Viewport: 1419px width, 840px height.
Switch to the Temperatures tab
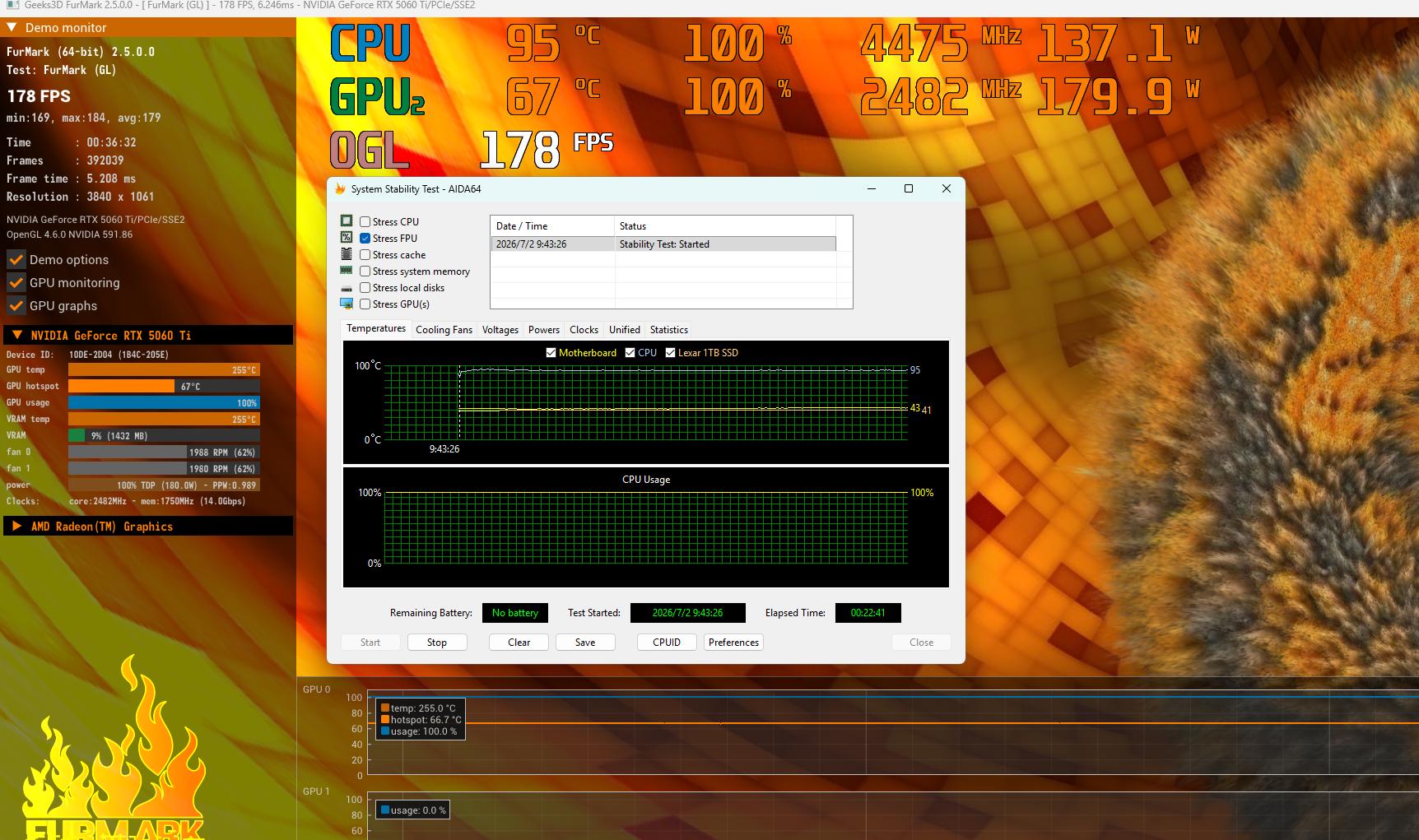coord(376,328)
